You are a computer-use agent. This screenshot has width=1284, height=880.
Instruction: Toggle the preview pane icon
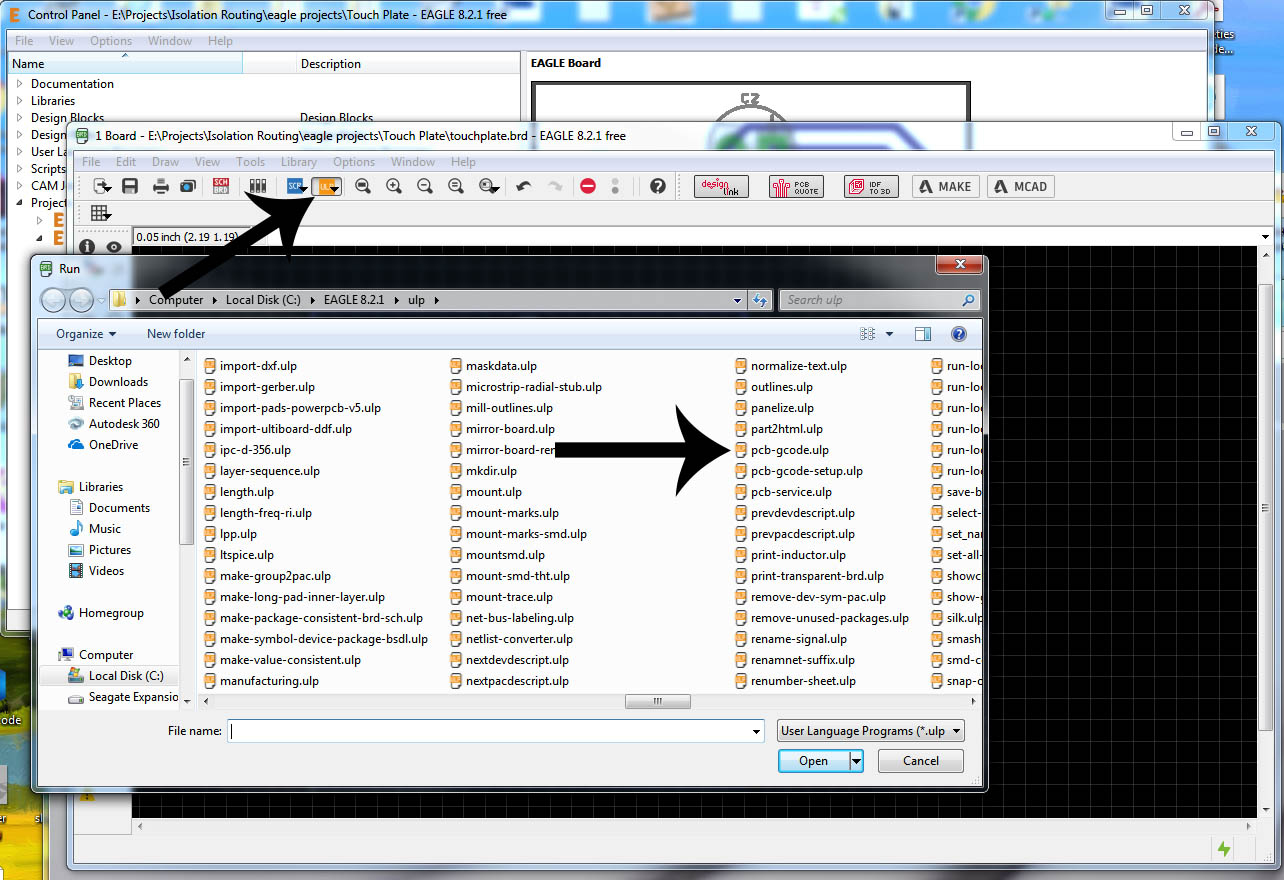[x=923, y=334]
